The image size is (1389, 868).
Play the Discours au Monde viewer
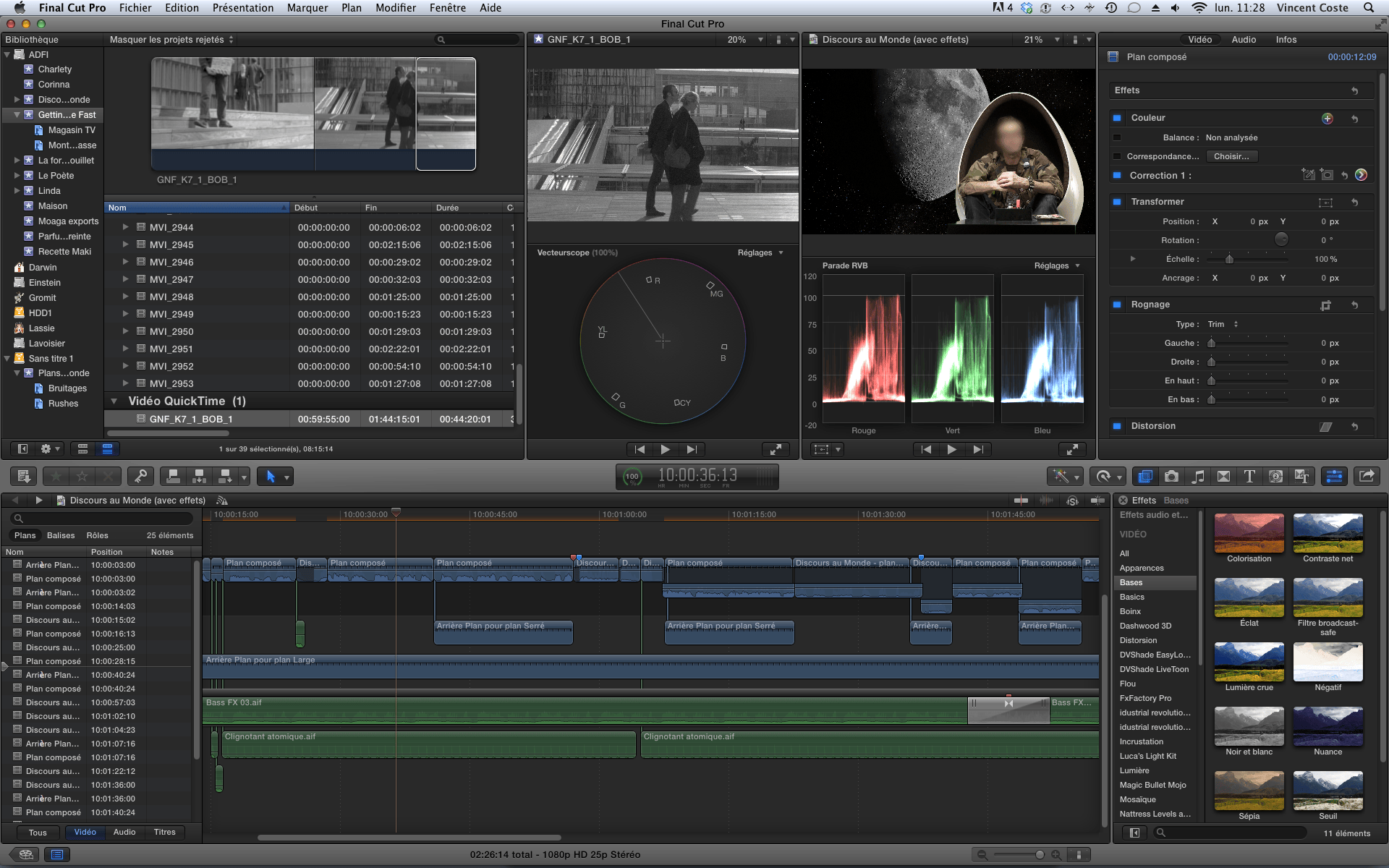point(951,449)
